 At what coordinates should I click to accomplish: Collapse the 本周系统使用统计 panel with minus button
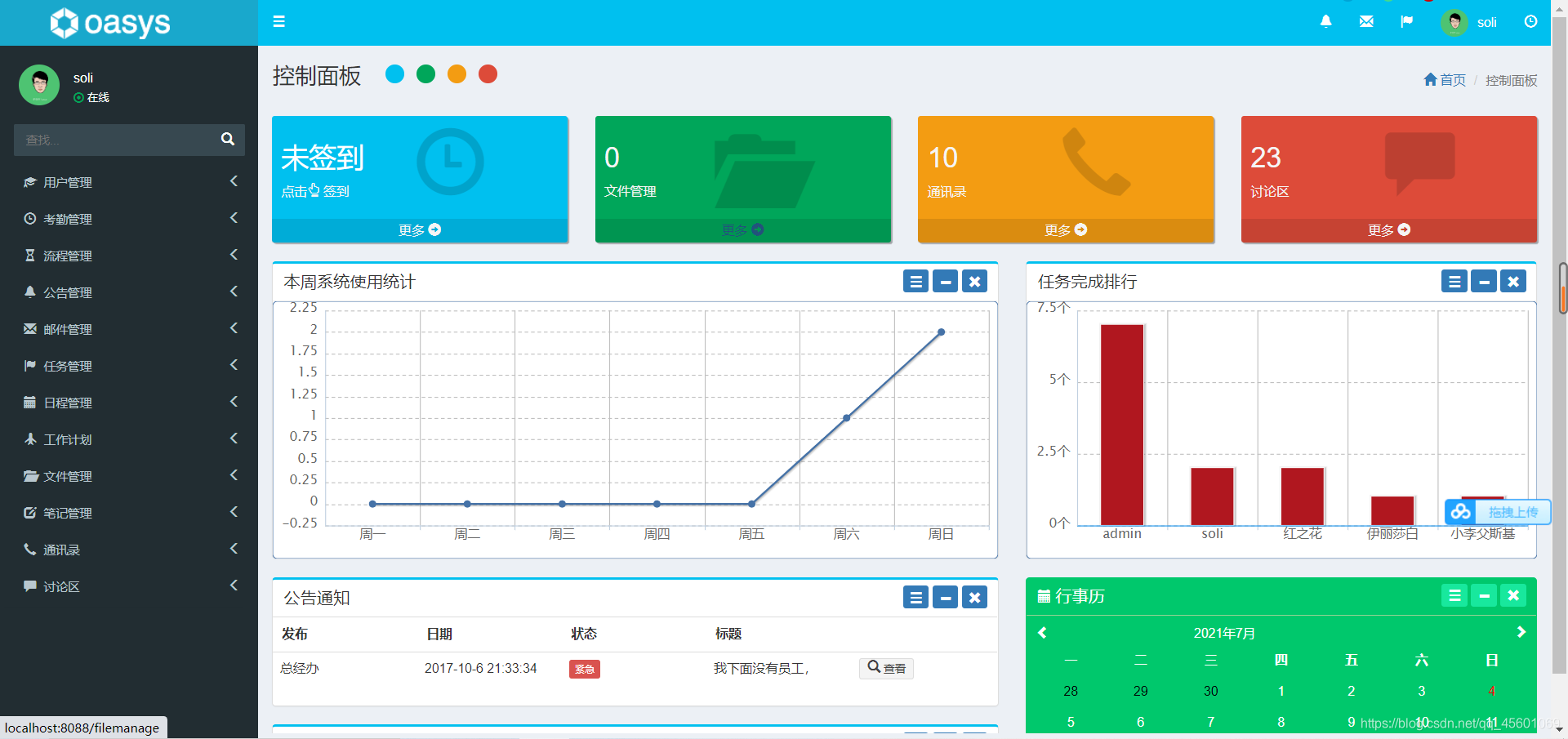point(945,281)
